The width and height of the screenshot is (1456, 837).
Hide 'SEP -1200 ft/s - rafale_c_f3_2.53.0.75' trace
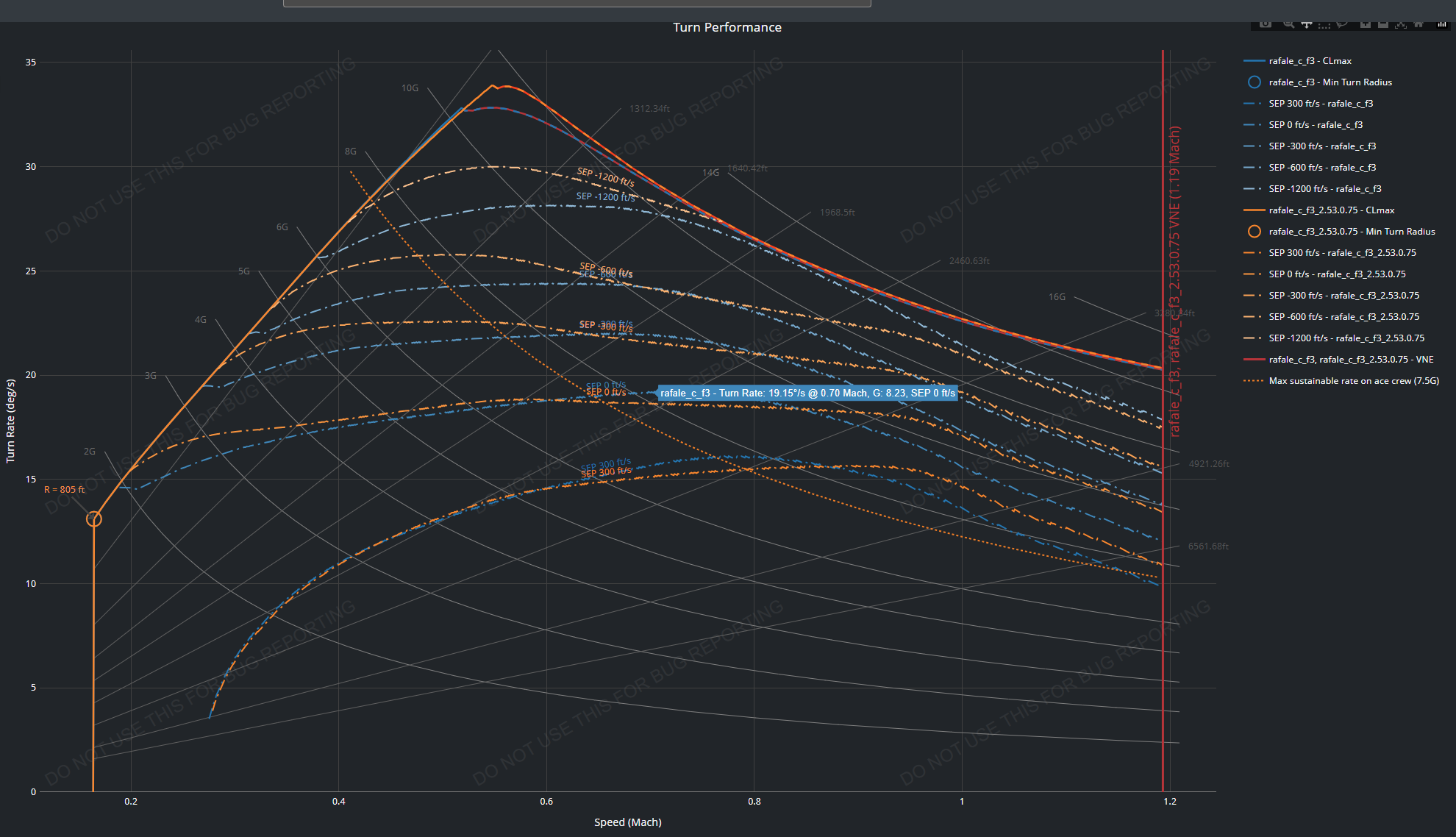click(1346, 338)
